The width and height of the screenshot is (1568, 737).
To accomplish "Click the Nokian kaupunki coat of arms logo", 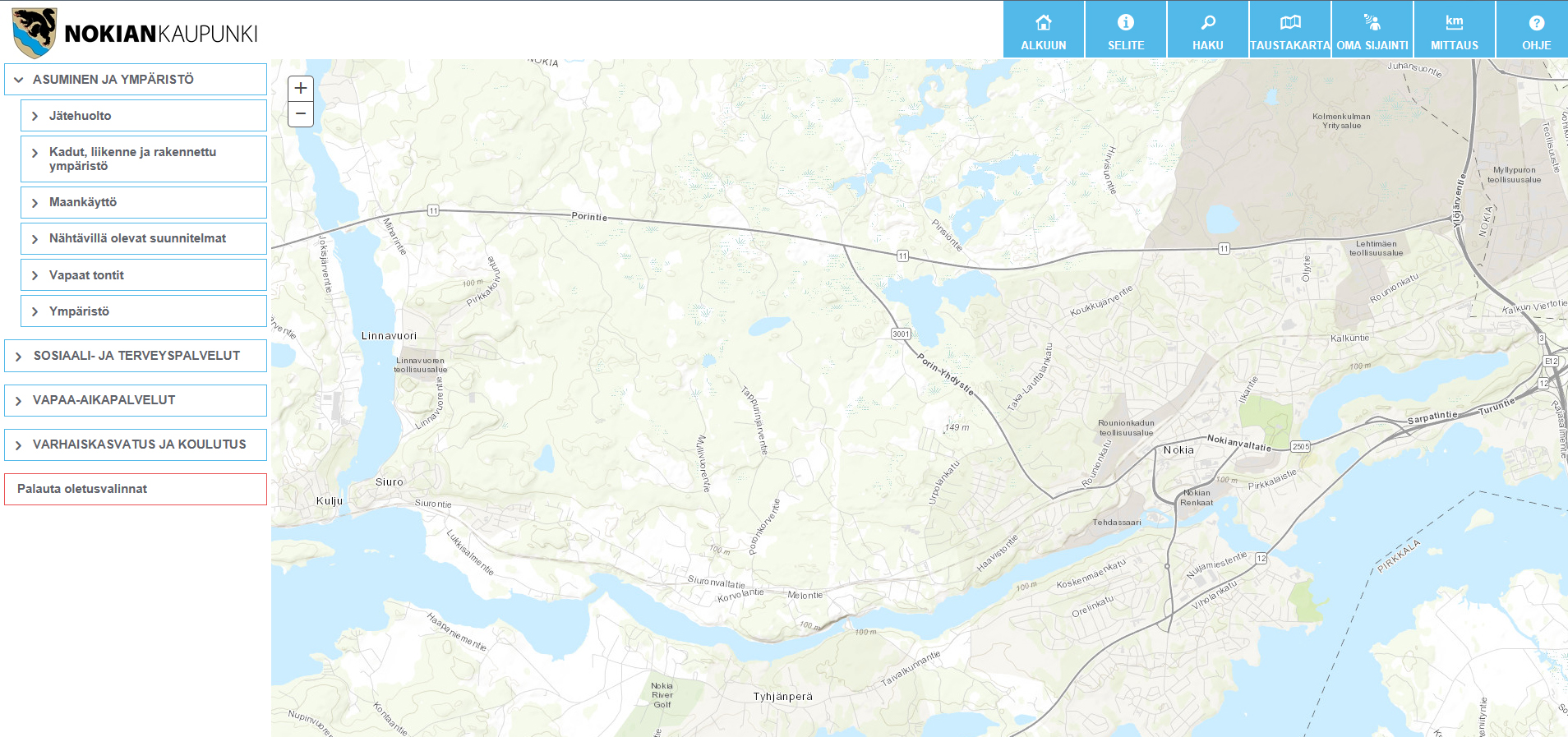I will (35, 33).
